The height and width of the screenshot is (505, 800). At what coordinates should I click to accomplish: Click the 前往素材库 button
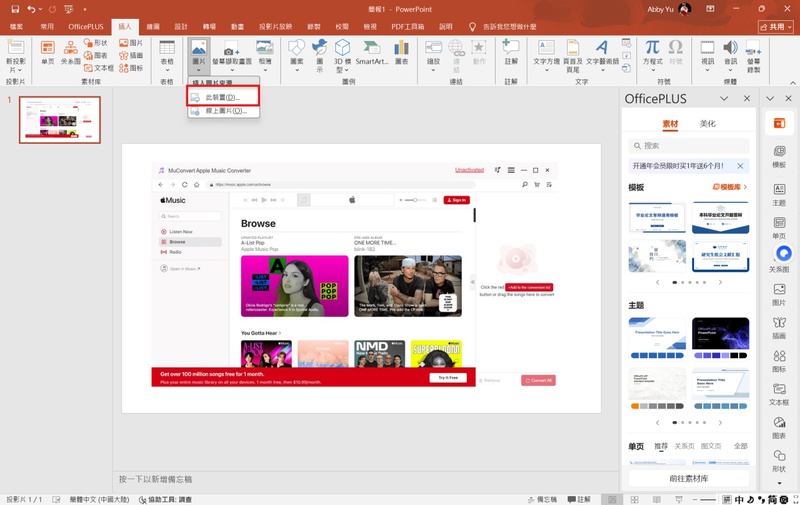tap(689, 478)
